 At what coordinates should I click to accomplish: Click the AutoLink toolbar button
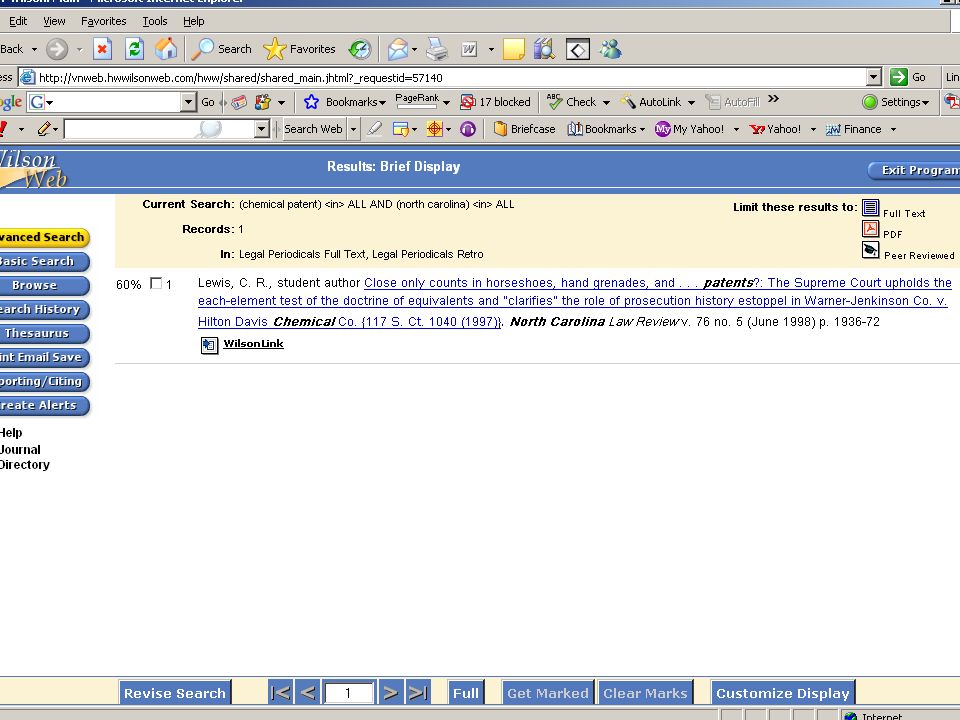(x=651, y=102)
